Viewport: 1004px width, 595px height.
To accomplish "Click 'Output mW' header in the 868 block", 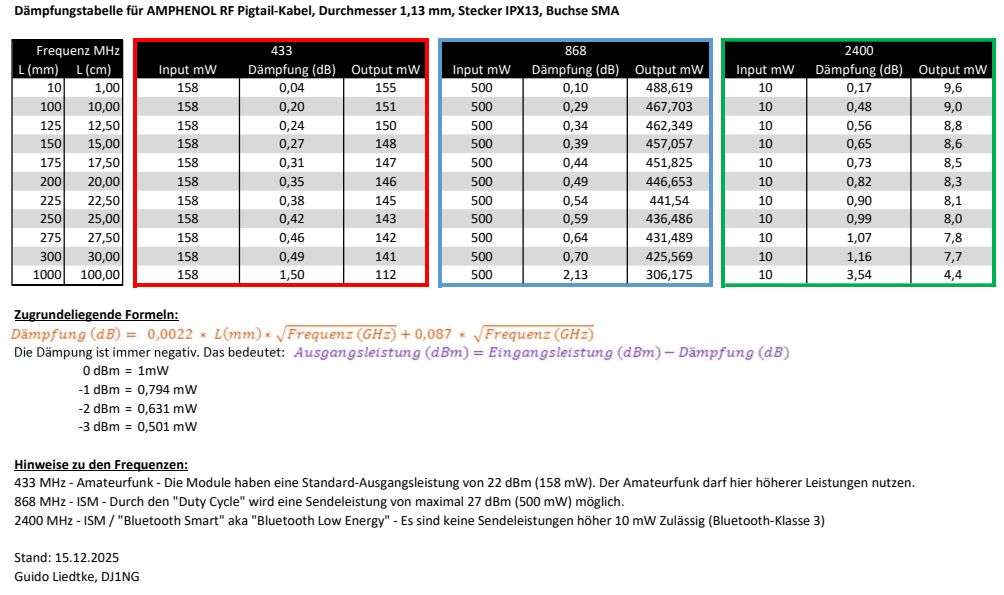I will point(668,70).
